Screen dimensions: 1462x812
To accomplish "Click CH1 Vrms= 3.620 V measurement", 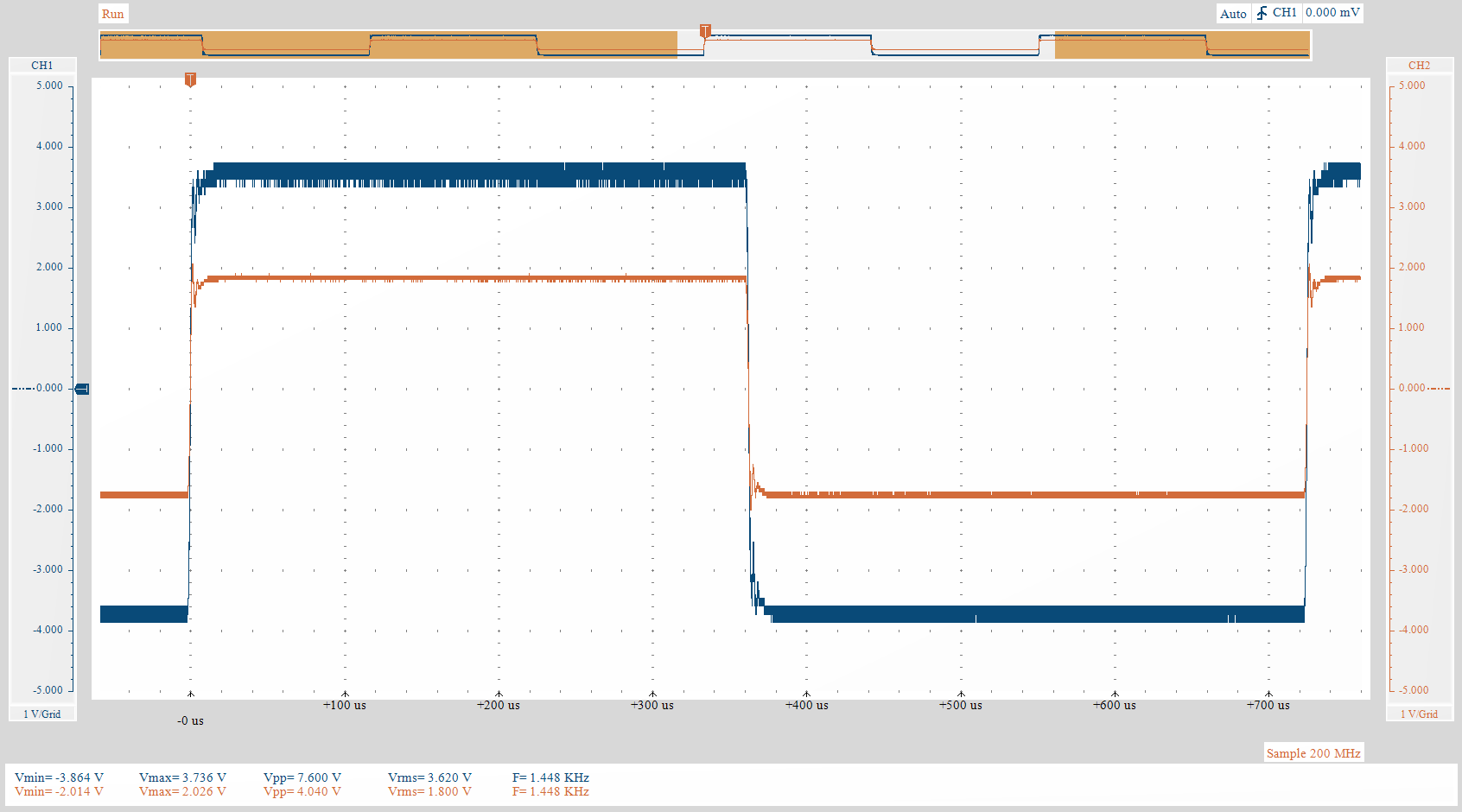I will 429,777.
